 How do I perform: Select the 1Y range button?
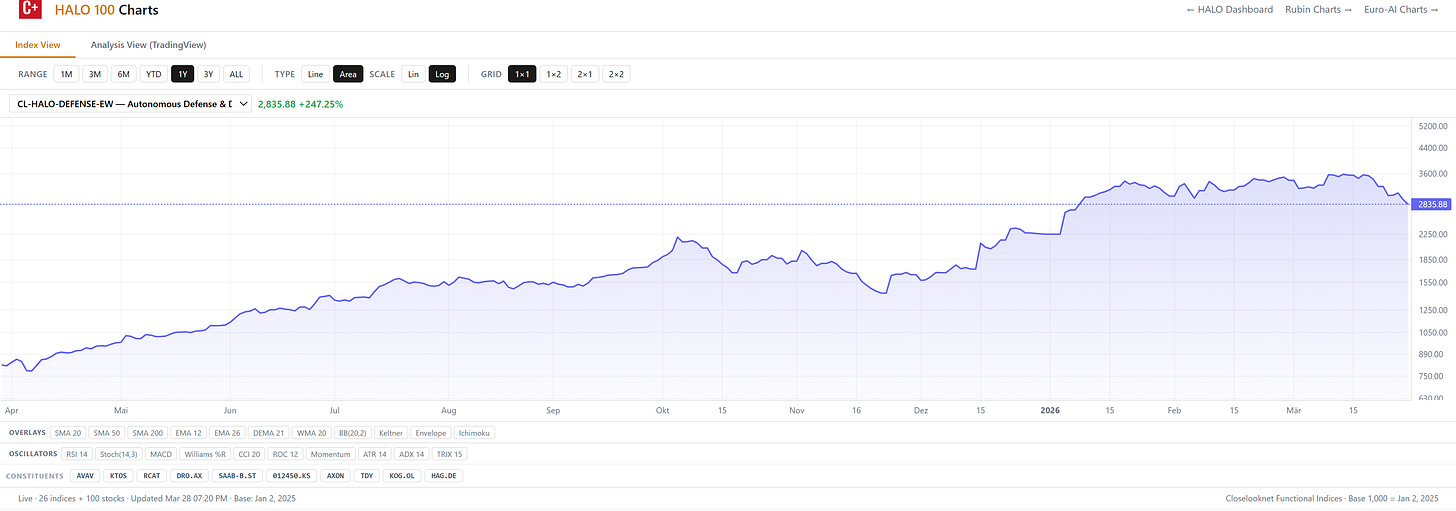[x=182, y=74]
